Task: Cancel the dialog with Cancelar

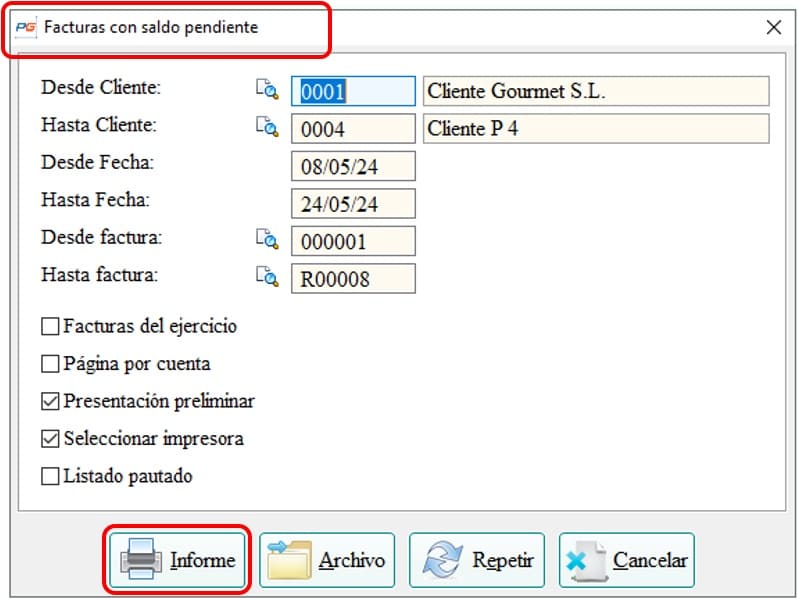Action: tap(627, 560)
